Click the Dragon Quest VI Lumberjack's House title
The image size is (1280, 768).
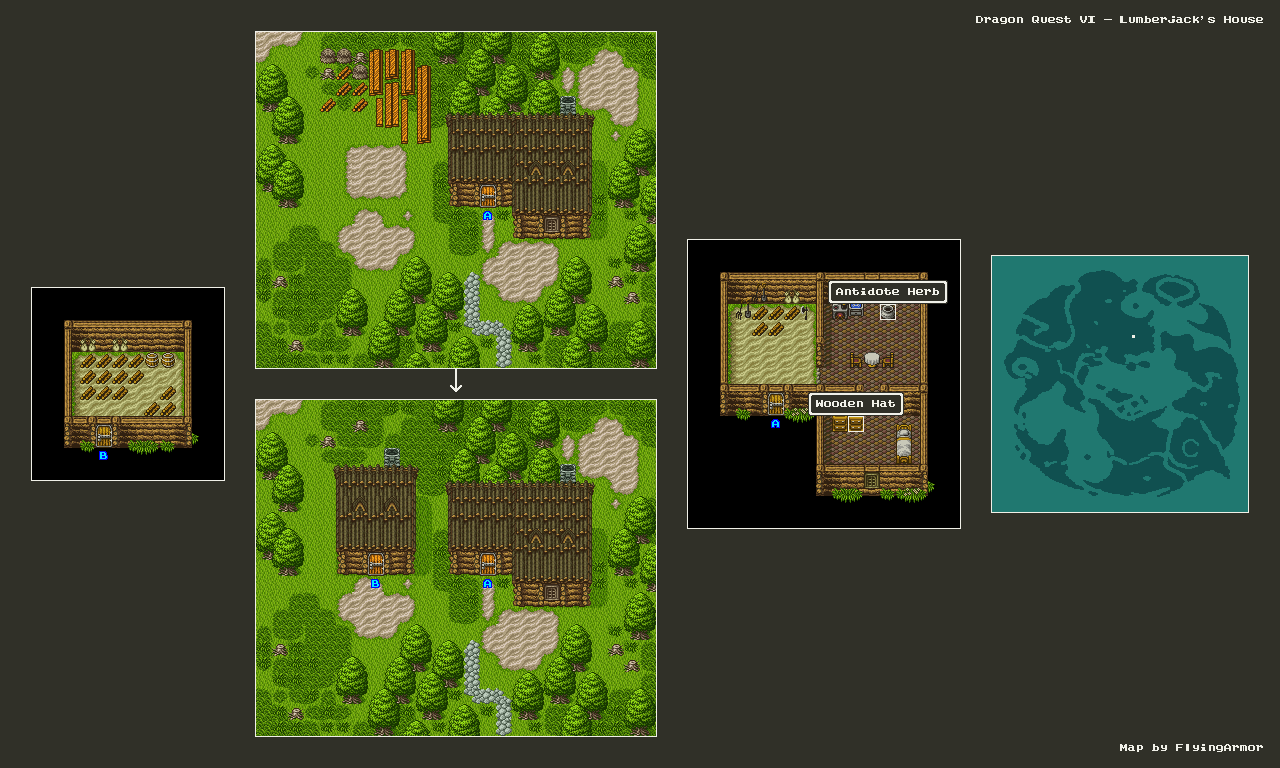1119,19
